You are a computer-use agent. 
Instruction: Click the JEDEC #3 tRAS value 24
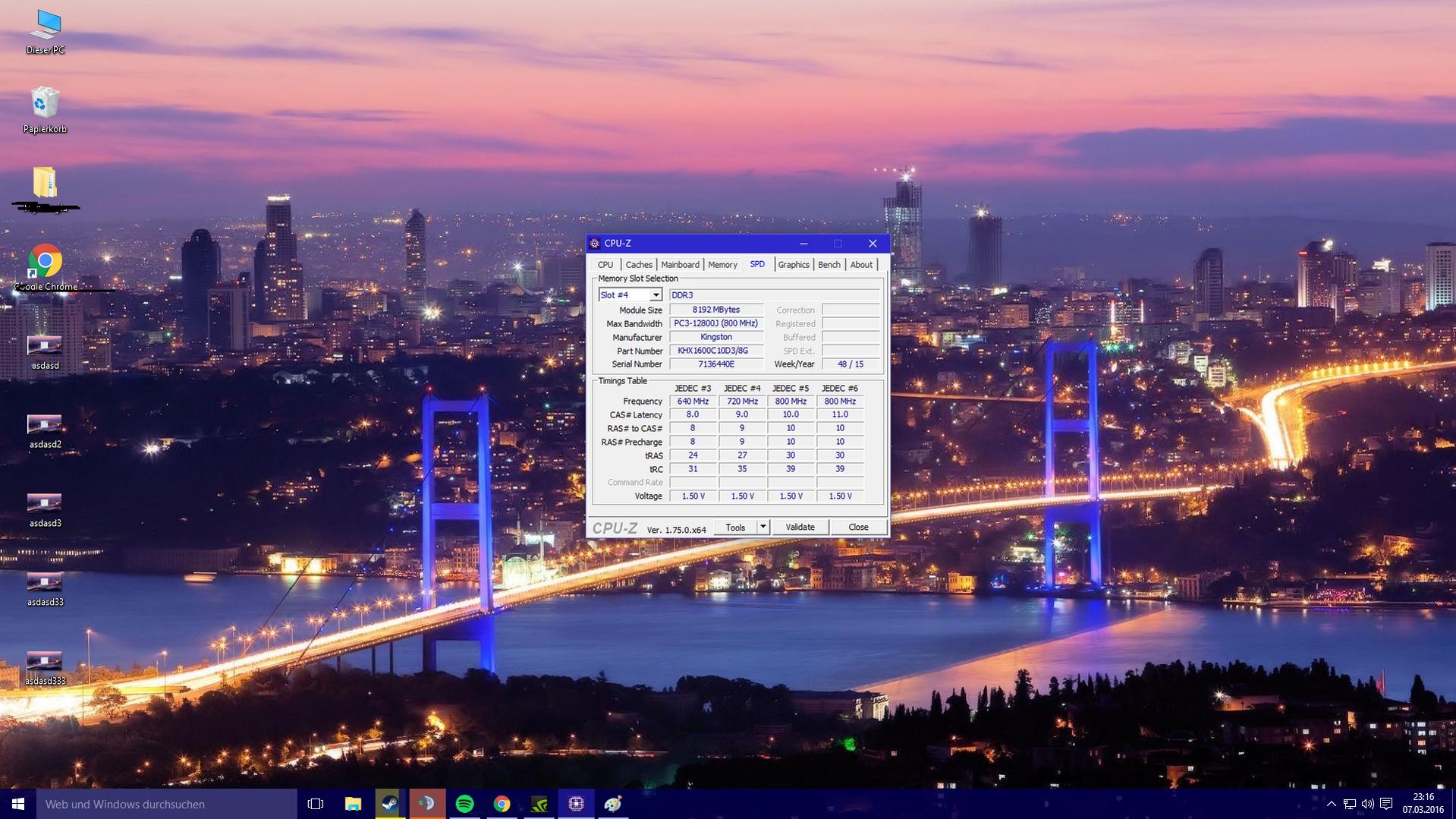(x=693, y=455)
